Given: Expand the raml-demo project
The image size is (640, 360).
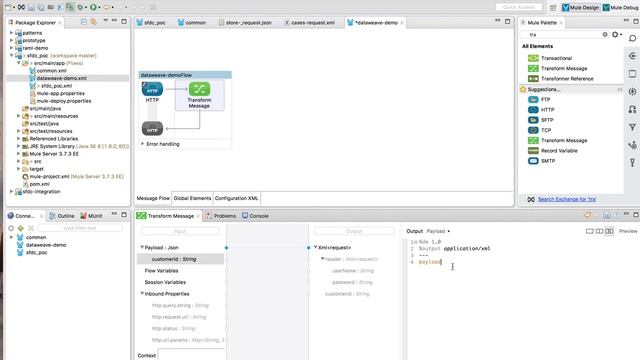Looking at the screenshot, I should point(11,48).
